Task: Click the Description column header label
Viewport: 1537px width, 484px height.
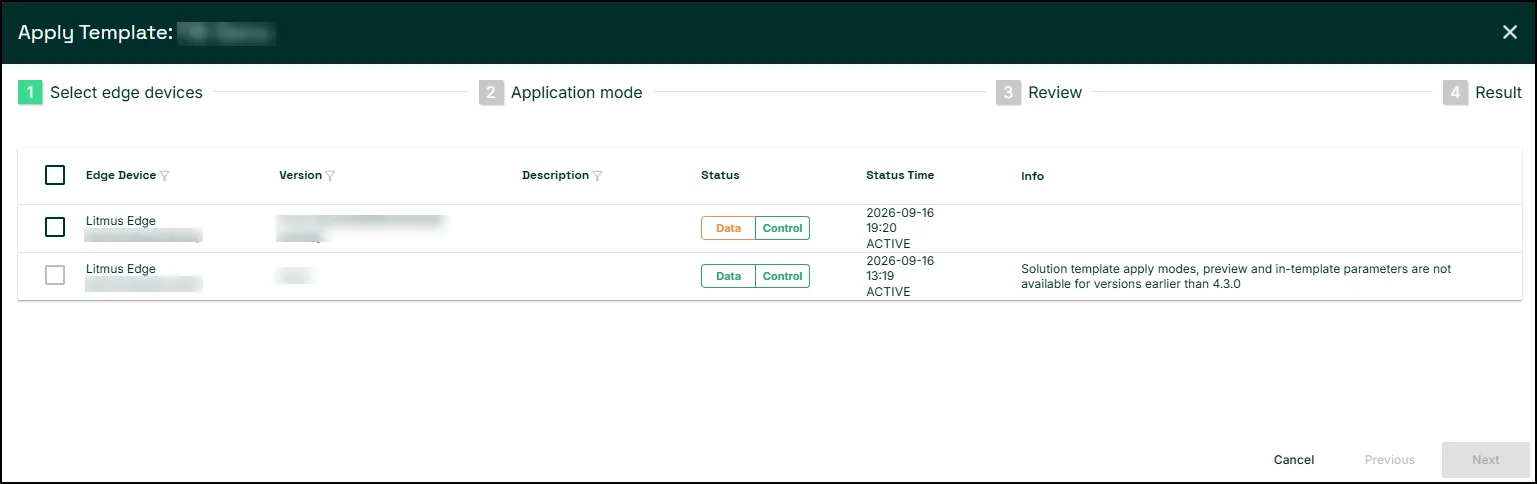Action: (555, 175)
